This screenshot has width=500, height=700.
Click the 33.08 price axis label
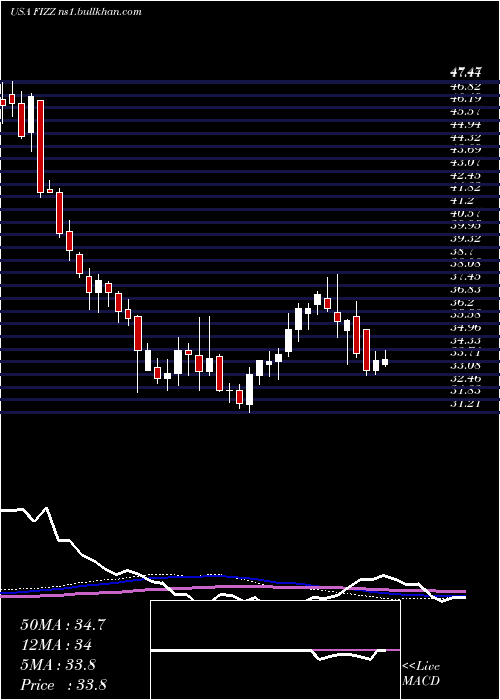pos(466,365)
